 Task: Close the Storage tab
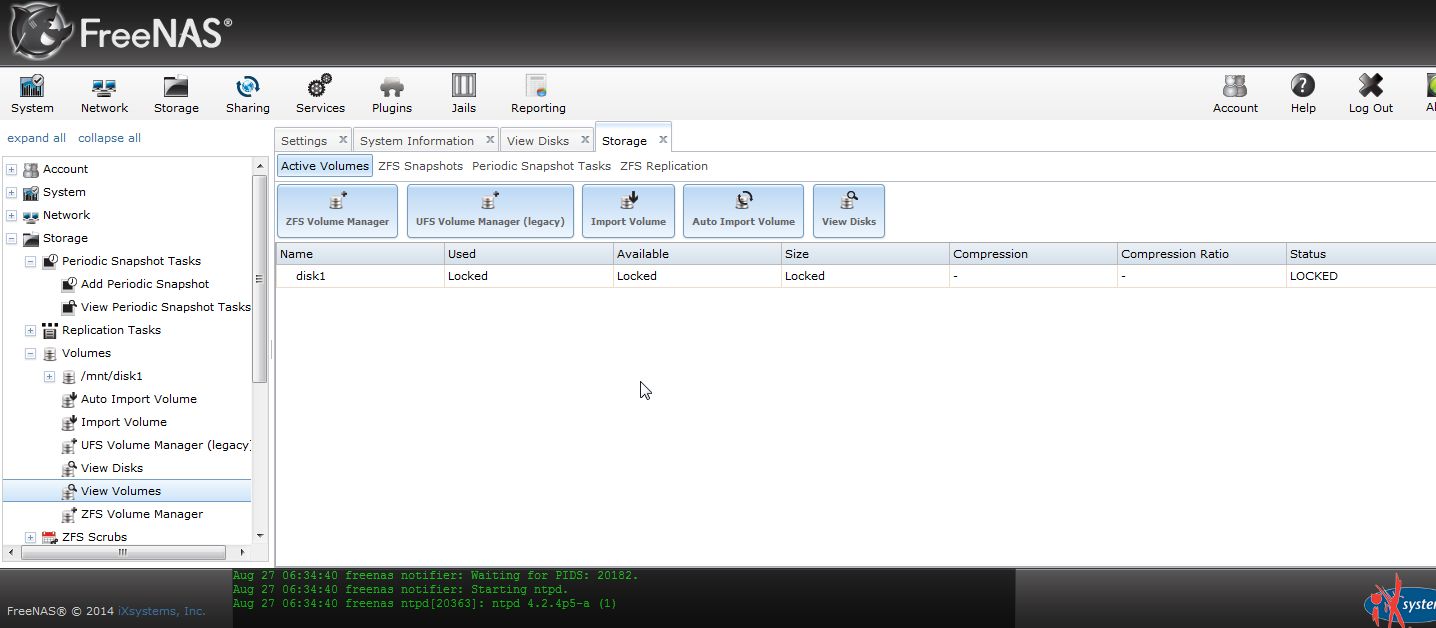point(663,140)
